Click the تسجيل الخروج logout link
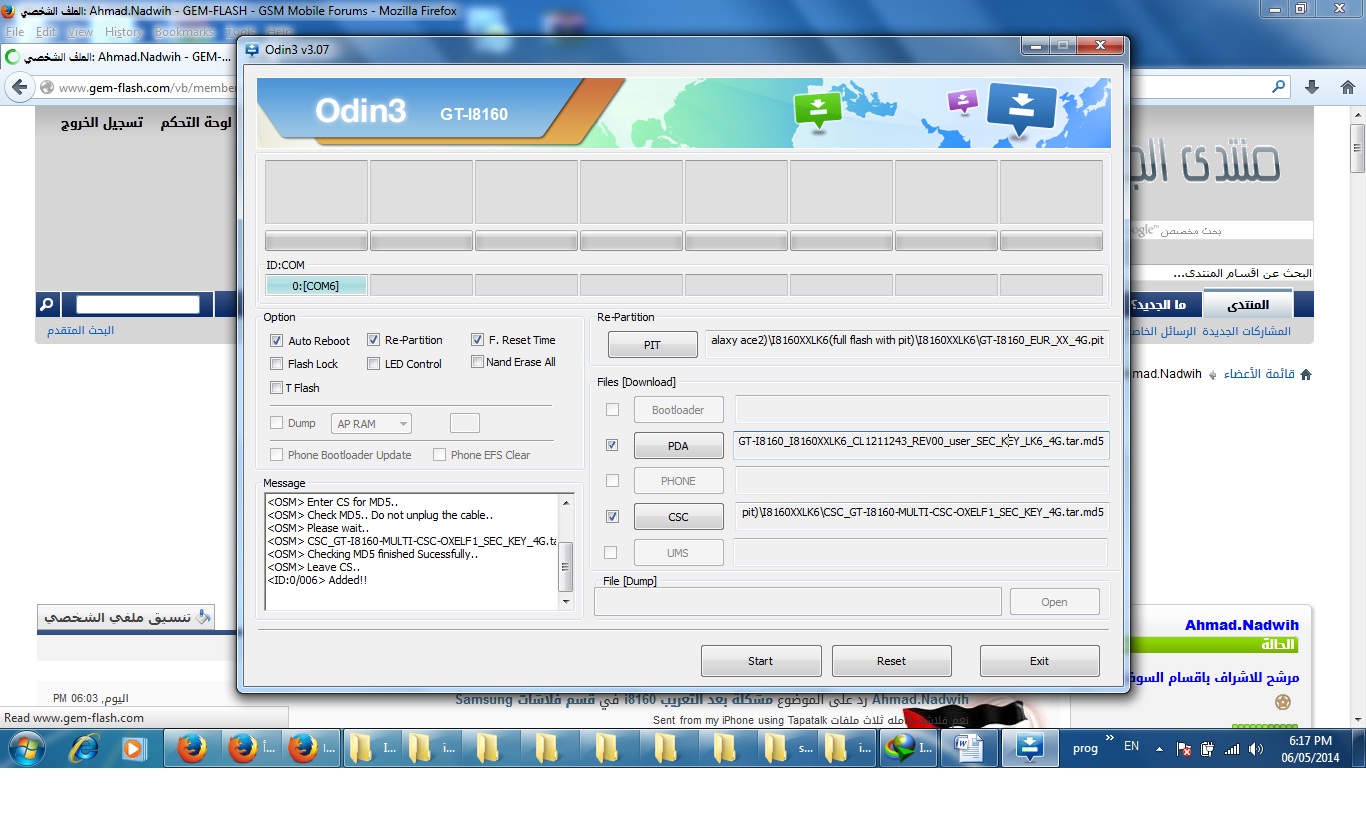This screenshot has height=816, width=1366. coord(101,122)
